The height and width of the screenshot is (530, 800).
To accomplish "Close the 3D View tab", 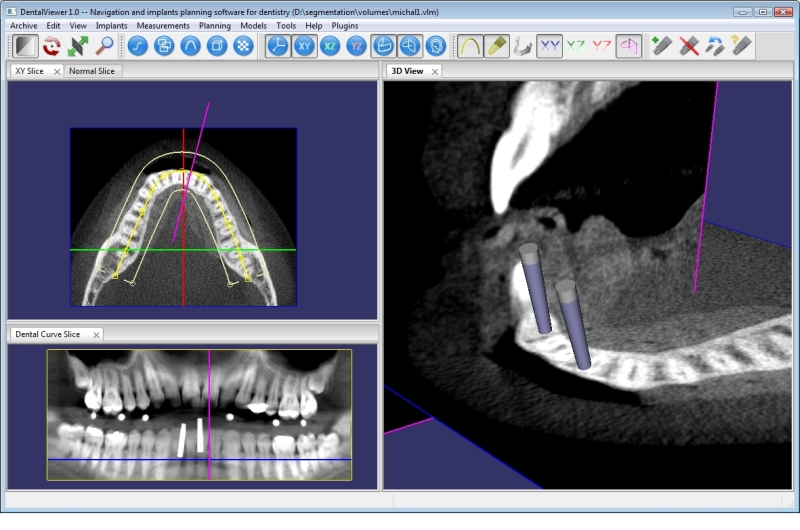I will pos(435,71).
